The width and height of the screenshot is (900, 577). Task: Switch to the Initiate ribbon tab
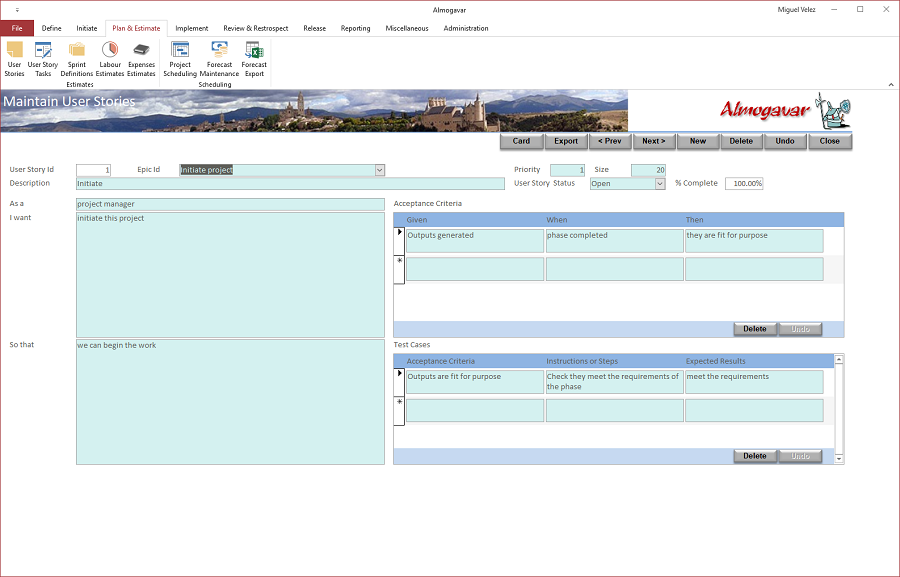coord(87,28)
